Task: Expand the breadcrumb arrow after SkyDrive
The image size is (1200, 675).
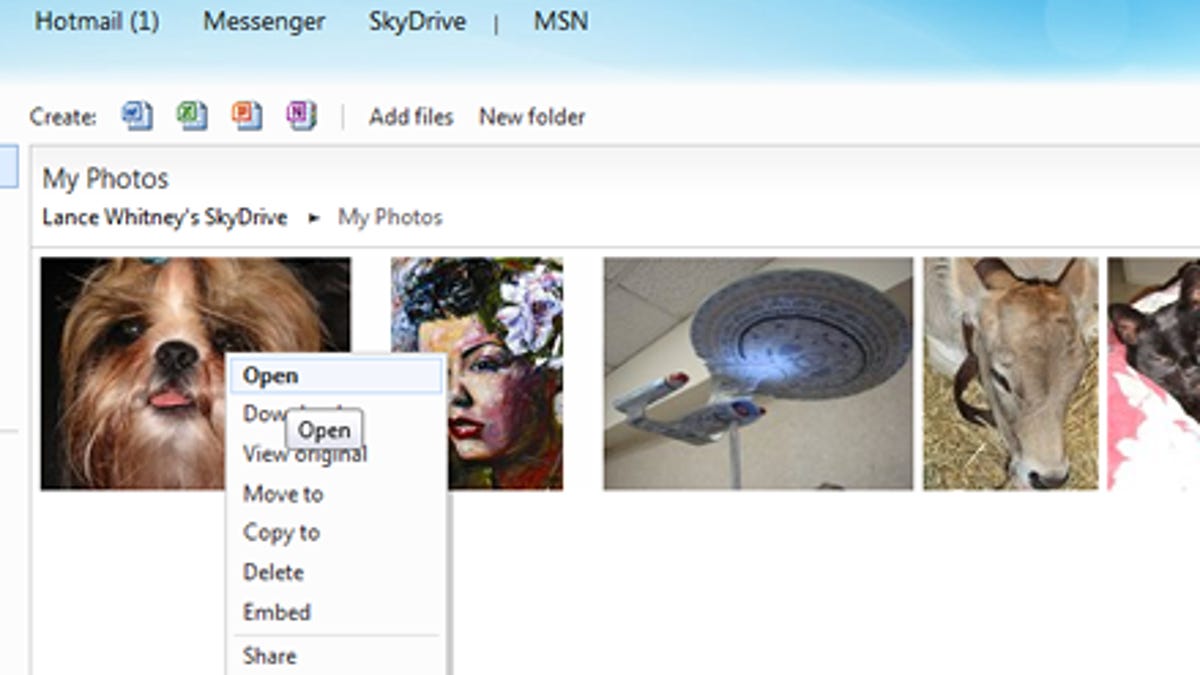Action: click(313, 217)
